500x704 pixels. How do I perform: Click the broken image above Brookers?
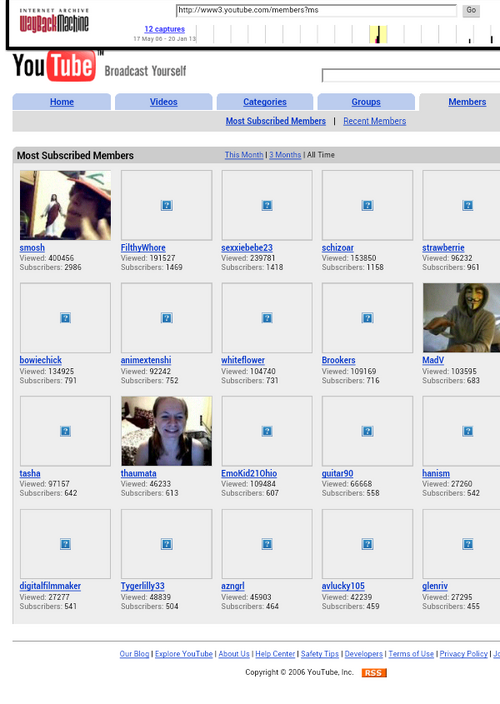click(367, 318)
